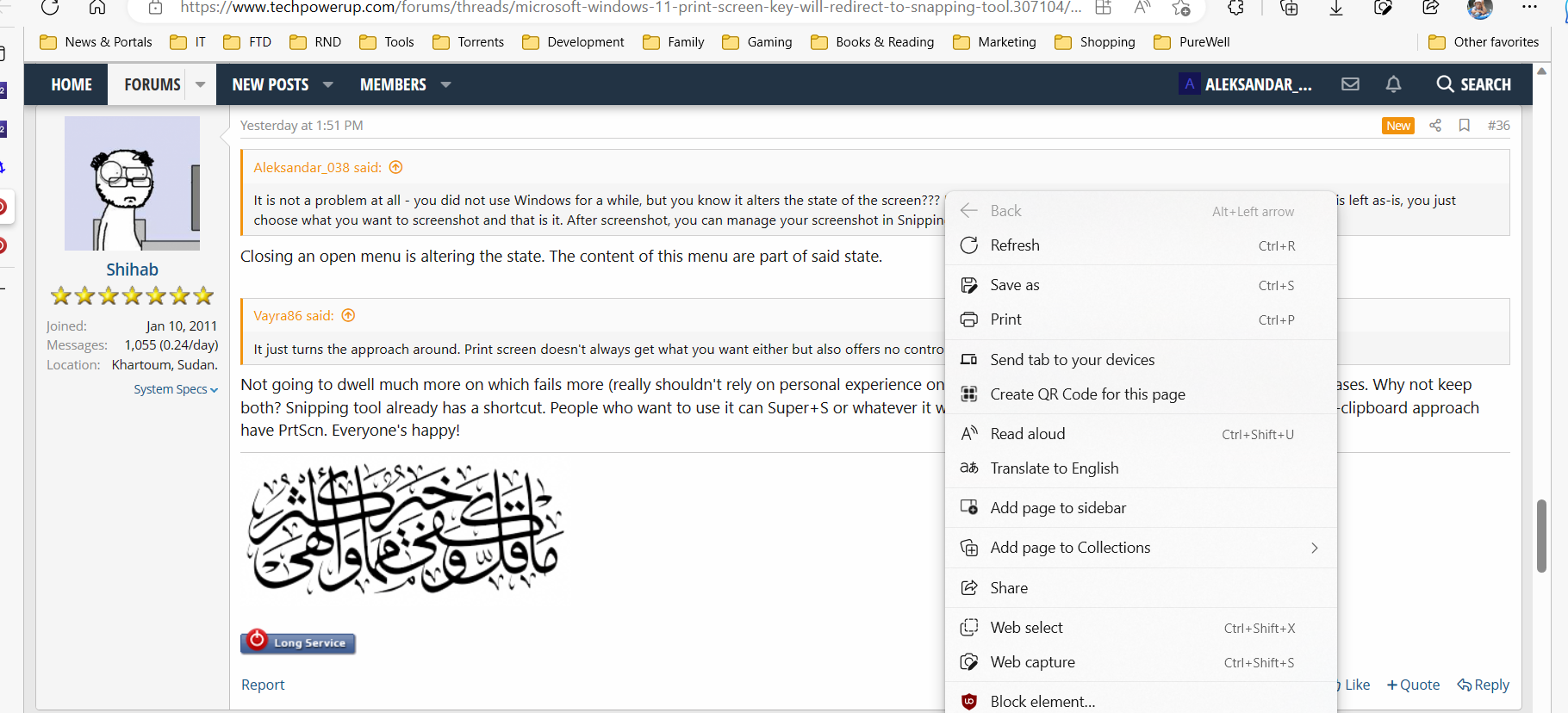This screenshot has height=713, width=1568.
Task: Reply to Shihab's post
Action: coord(1483,685)
